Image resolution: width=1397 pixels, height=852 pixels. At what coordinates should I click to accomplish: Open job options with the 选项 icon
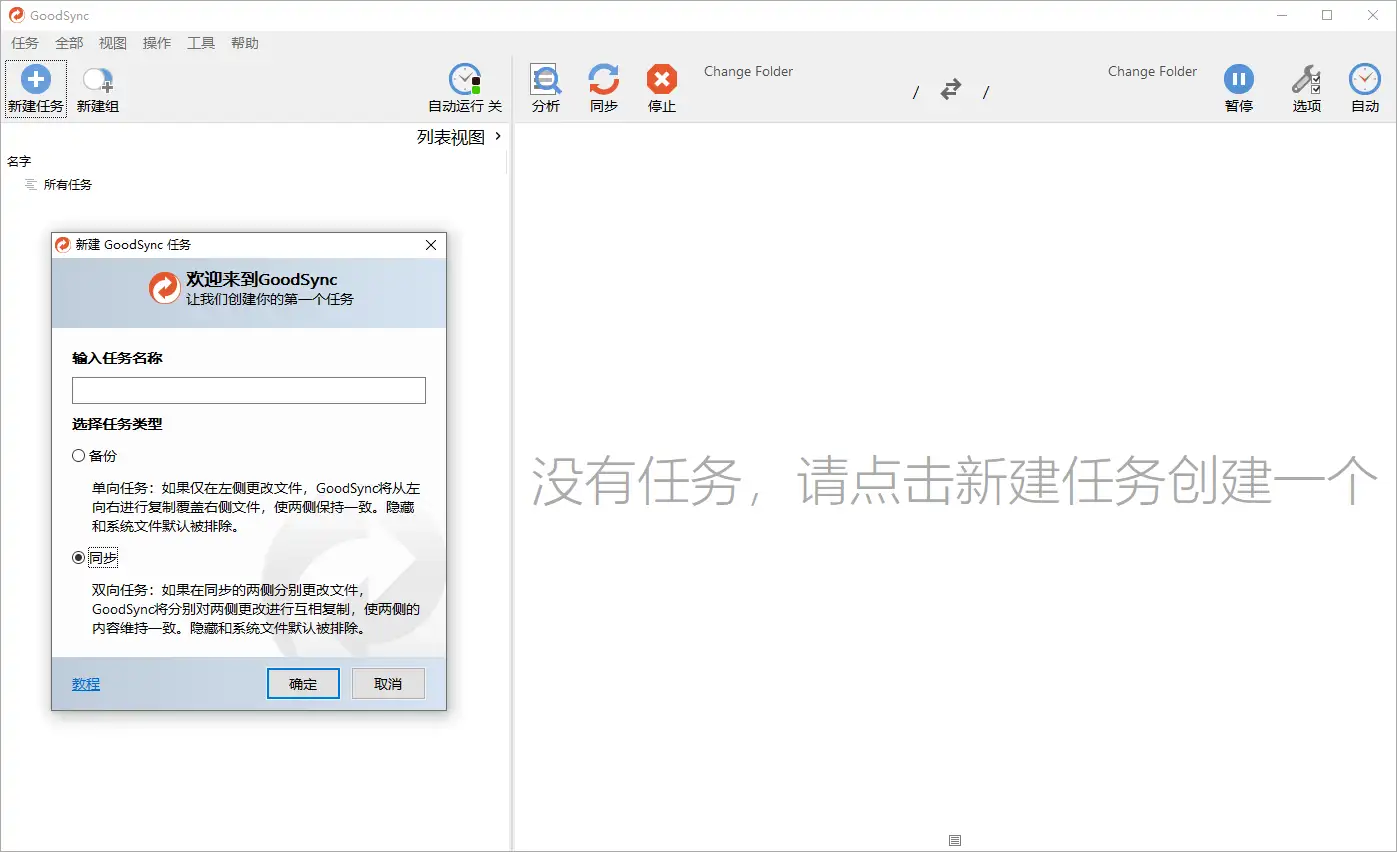click(1306, 87)
